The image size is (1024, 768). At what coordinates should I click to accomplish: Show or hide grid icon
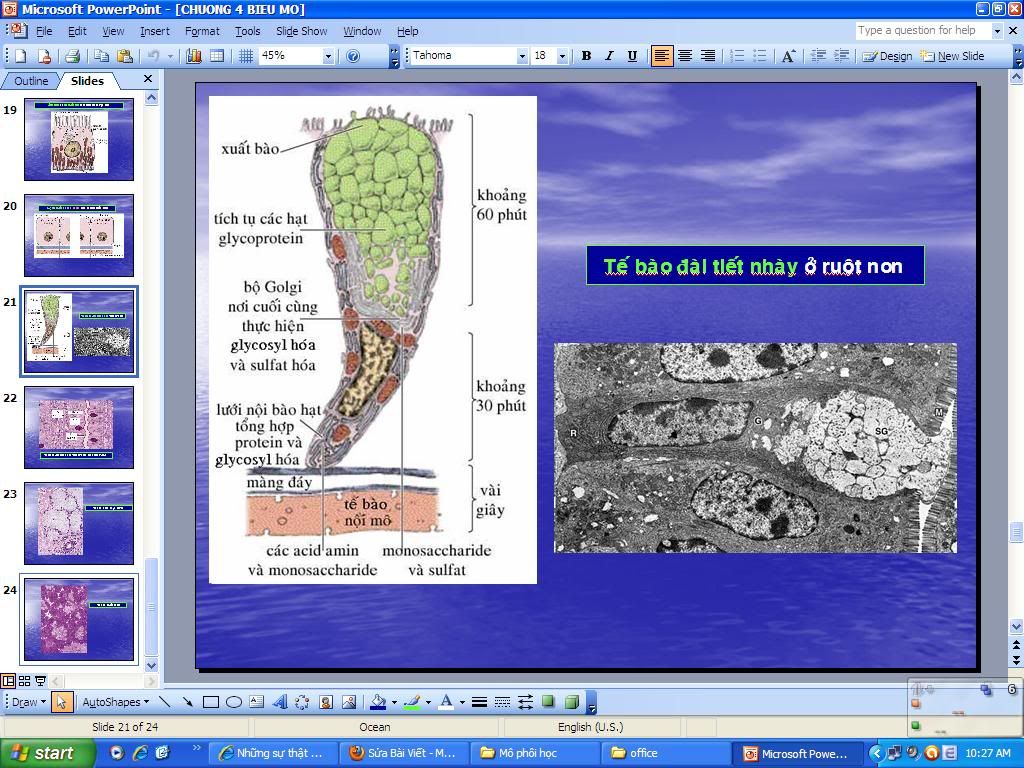246,56
